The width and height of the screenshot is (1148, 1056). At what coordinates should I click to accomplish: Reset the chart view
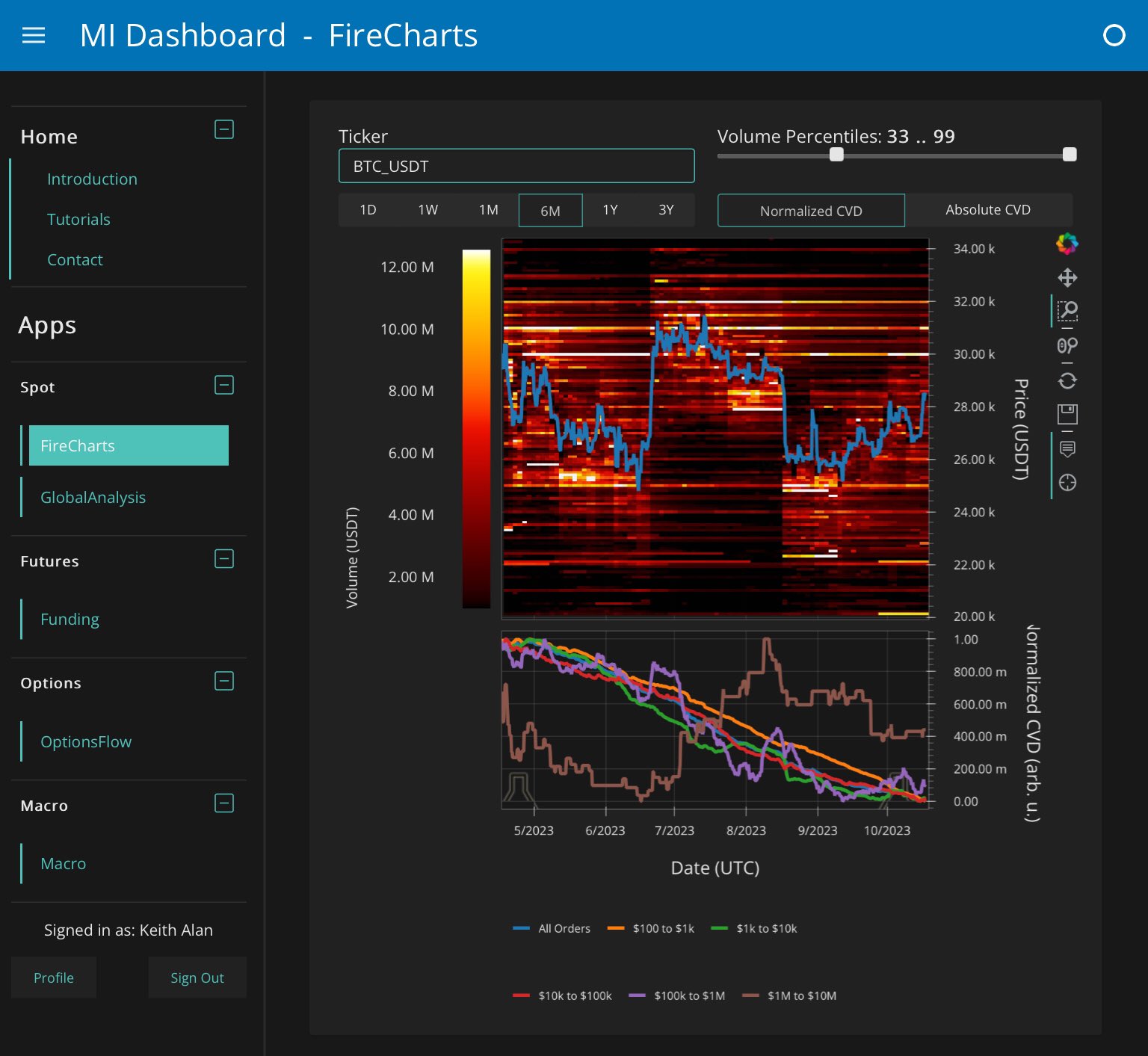coord(1067,381)
